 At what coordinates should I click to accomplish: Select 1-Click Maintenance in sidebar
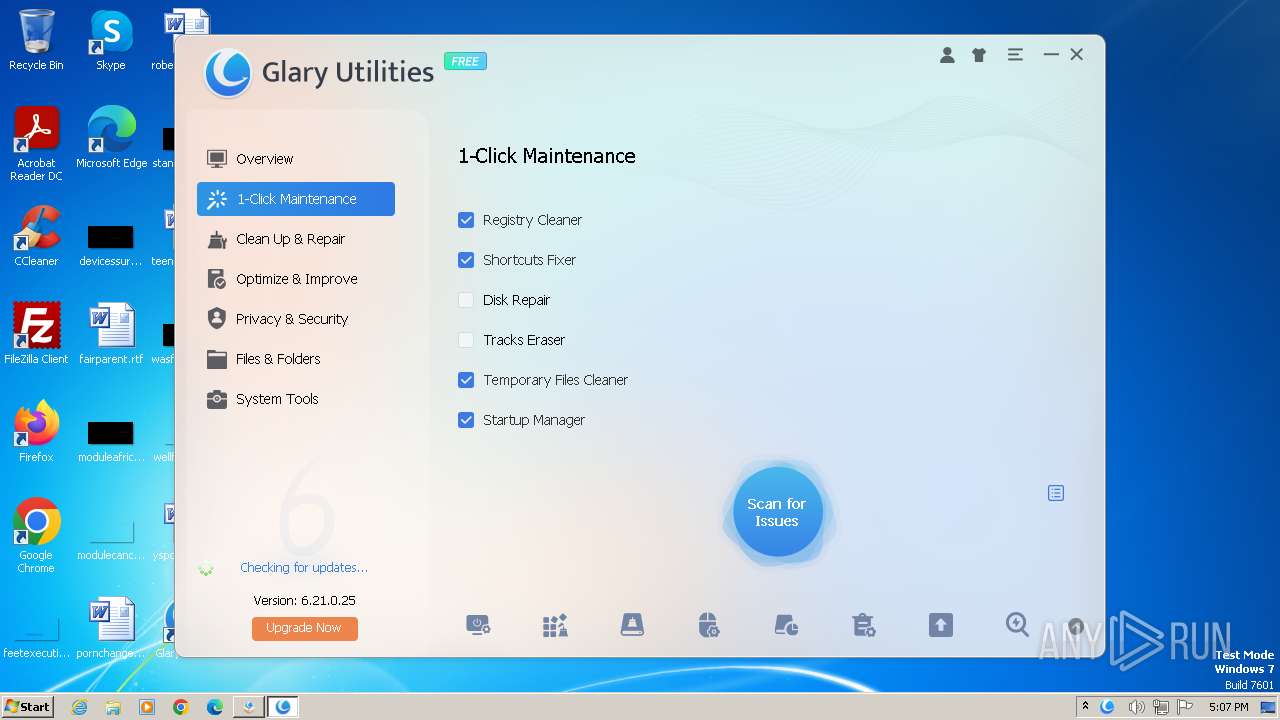click(295, 199)
